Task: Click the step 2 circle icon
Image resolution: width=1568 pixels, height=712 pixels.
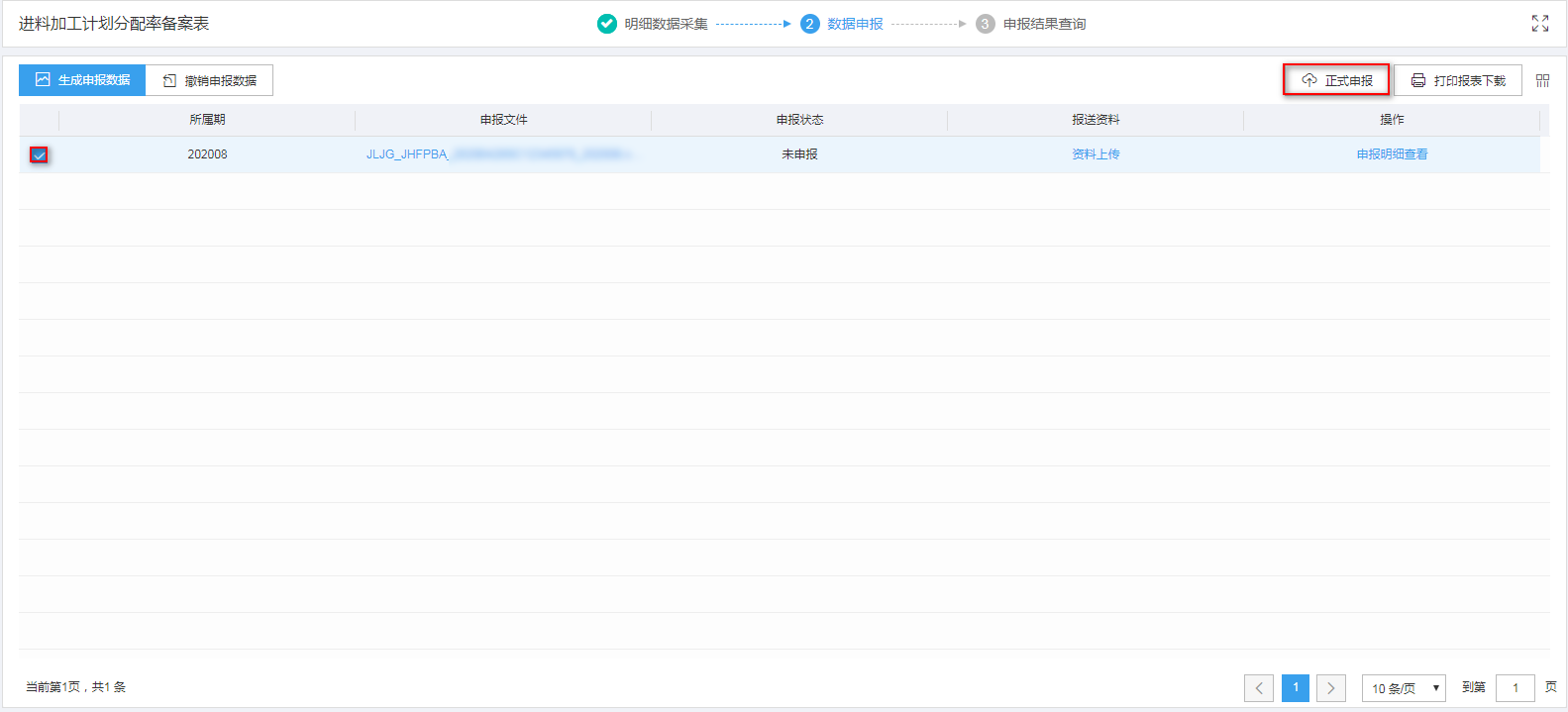Action: [x=809, y=24]
